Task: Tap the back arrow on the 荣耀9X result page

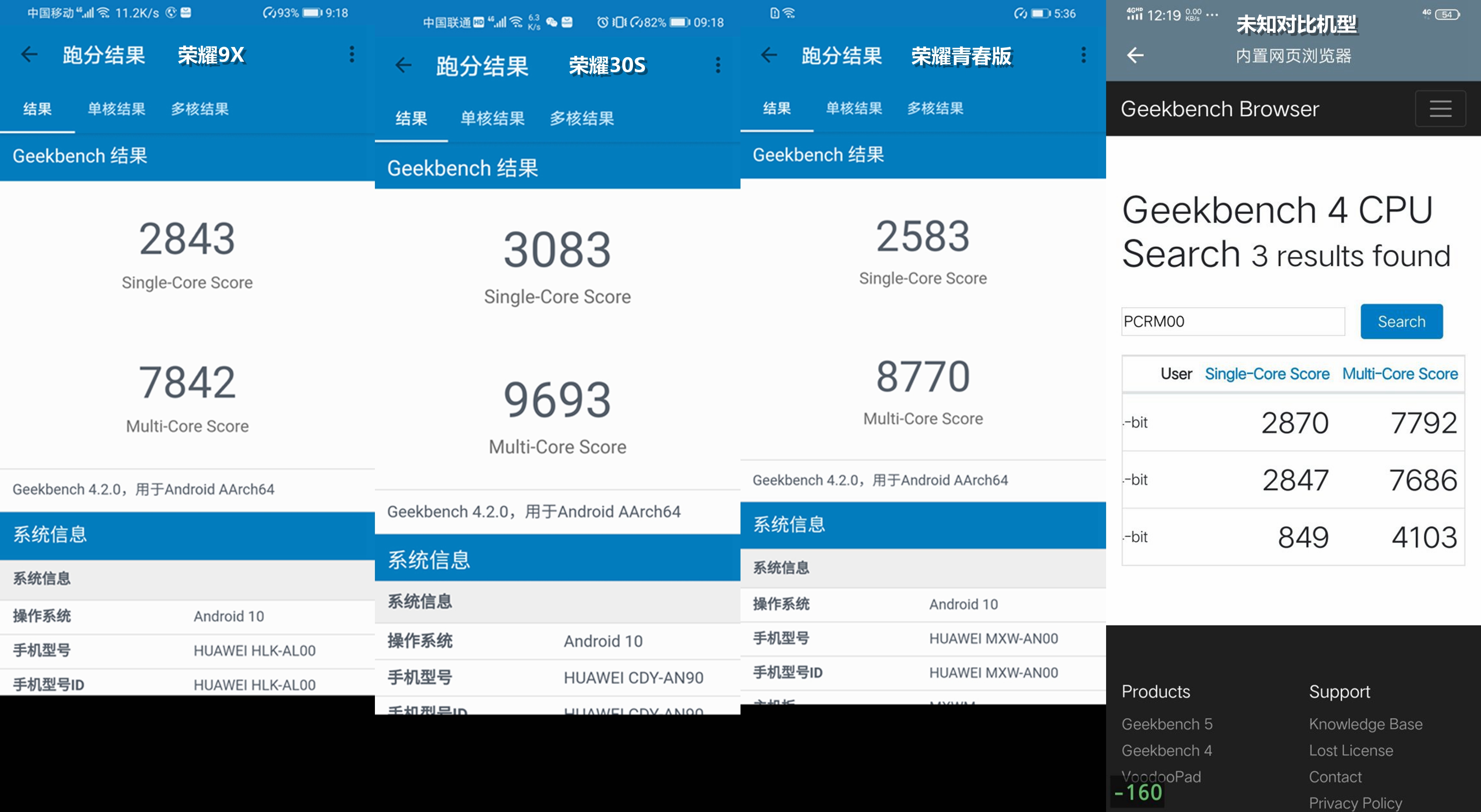Action: [x=29, y=55]
